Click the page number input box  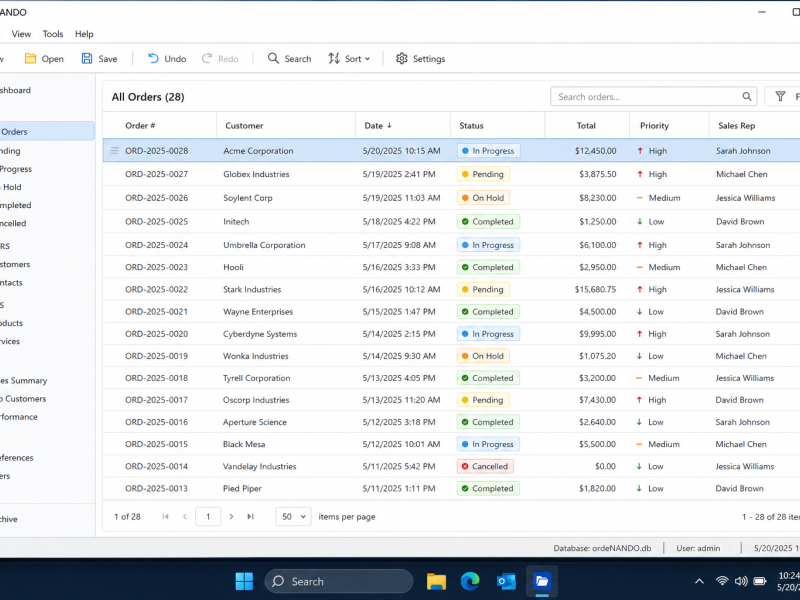click(x=208, y=516)
